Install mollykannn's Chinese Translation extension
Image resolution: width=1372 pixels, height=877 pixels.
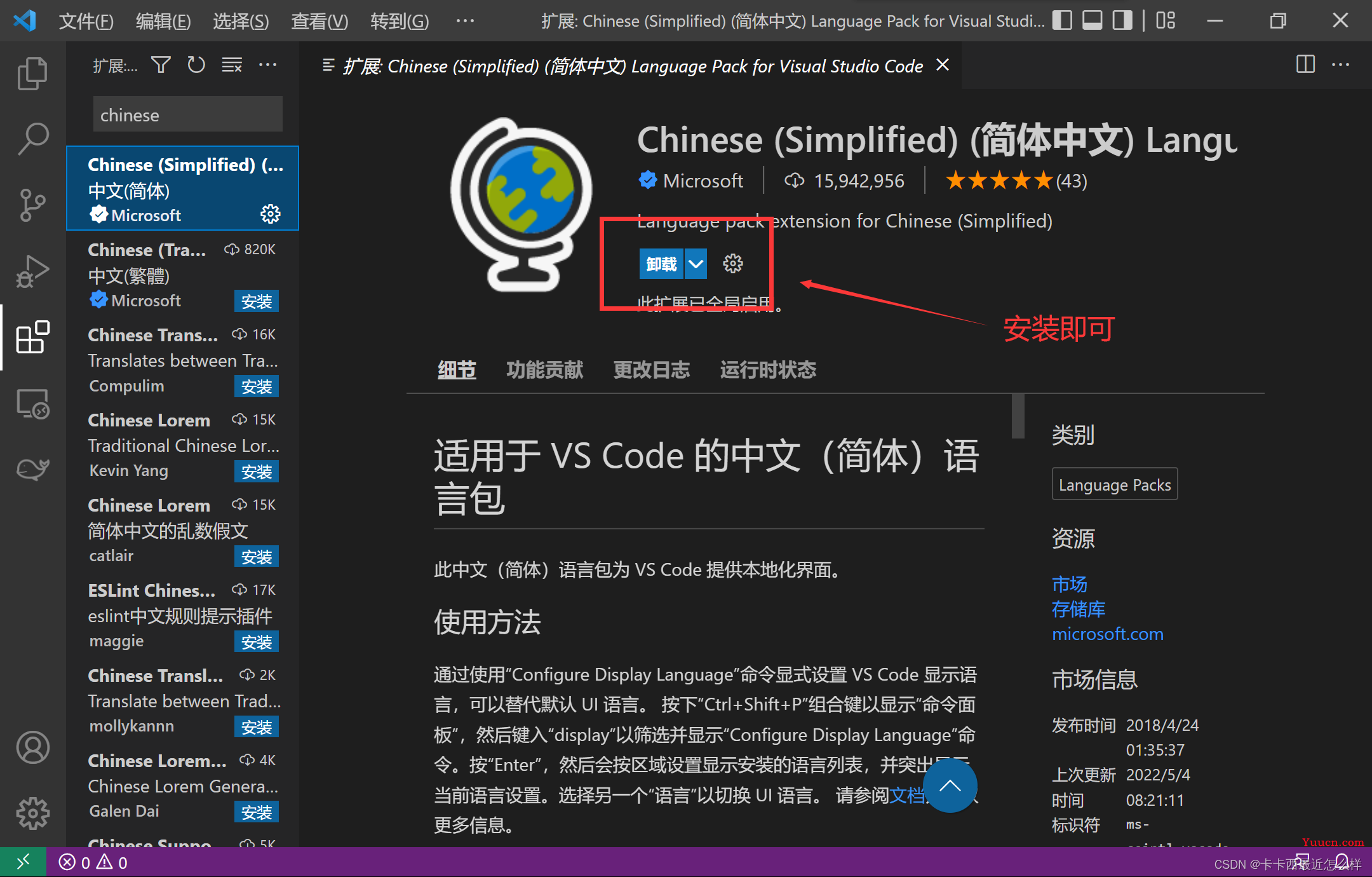click(x=257, y=727)
